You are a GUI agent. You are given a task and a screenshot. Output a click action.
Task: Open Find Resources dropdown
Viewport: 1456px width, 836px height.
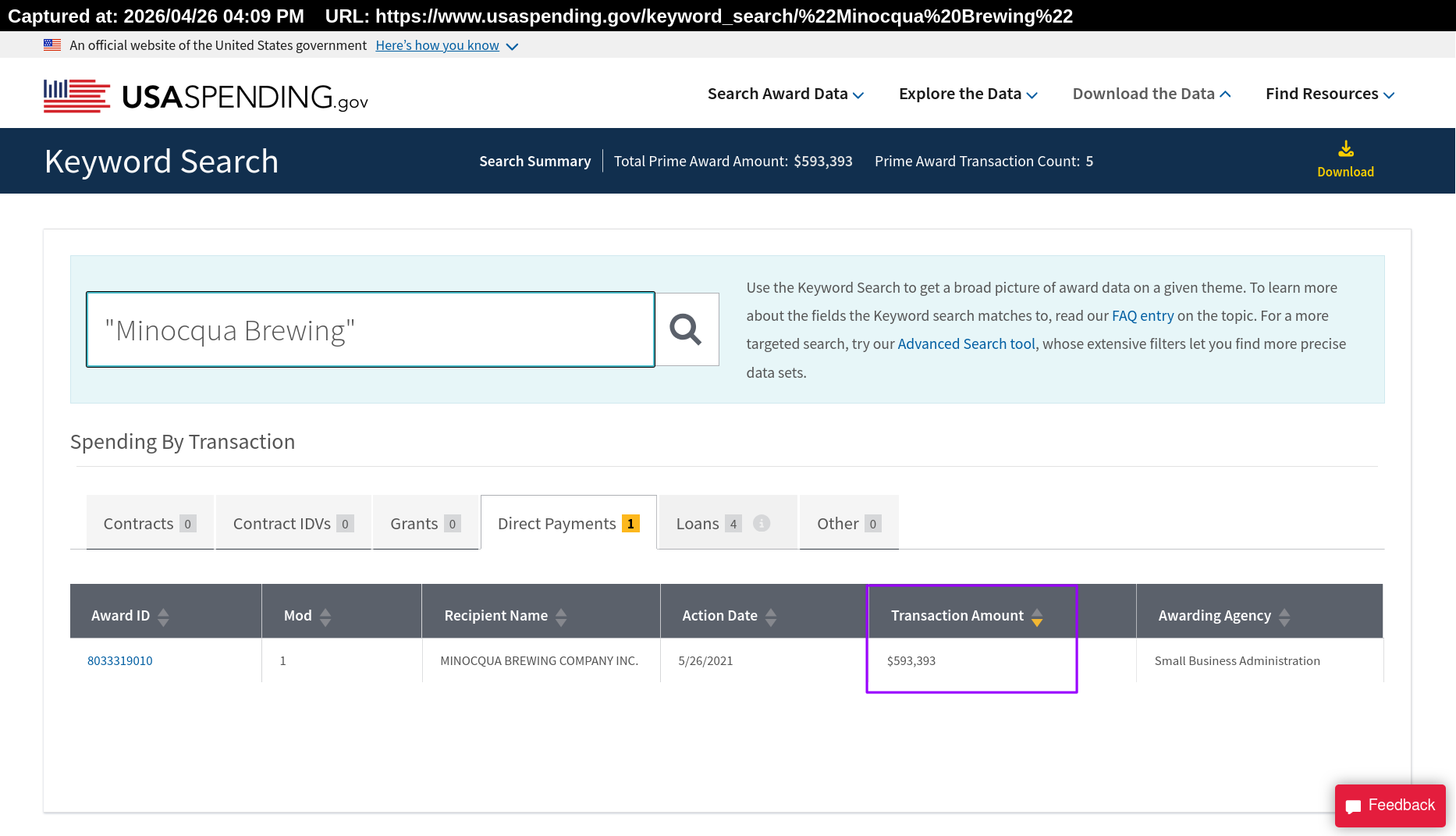point(1330,94)
